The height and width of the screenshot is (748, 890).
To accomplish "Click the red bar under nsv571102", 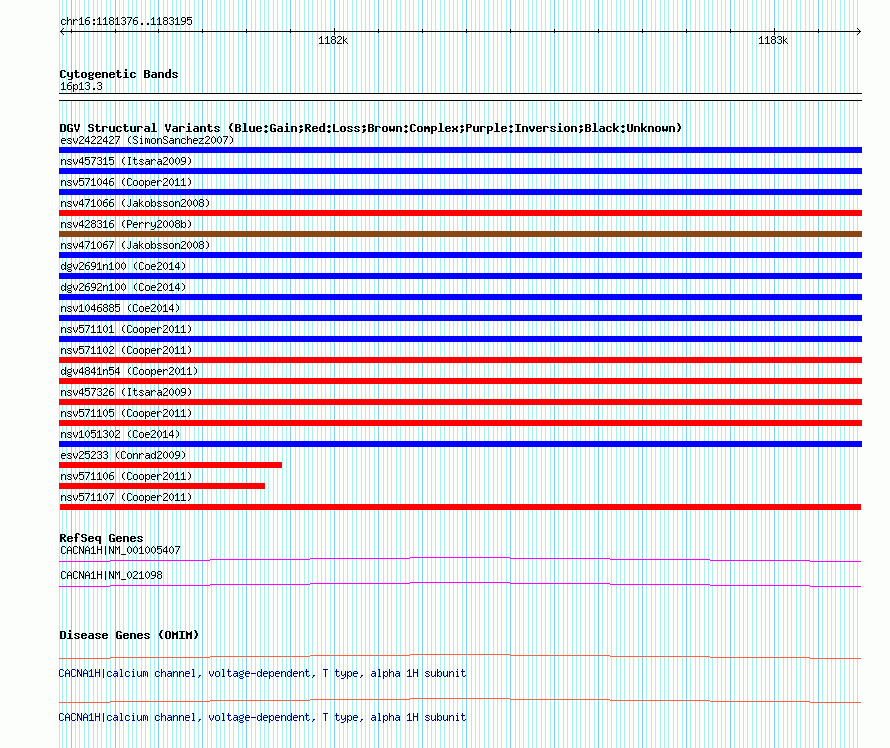I will (x=460, y=360).
